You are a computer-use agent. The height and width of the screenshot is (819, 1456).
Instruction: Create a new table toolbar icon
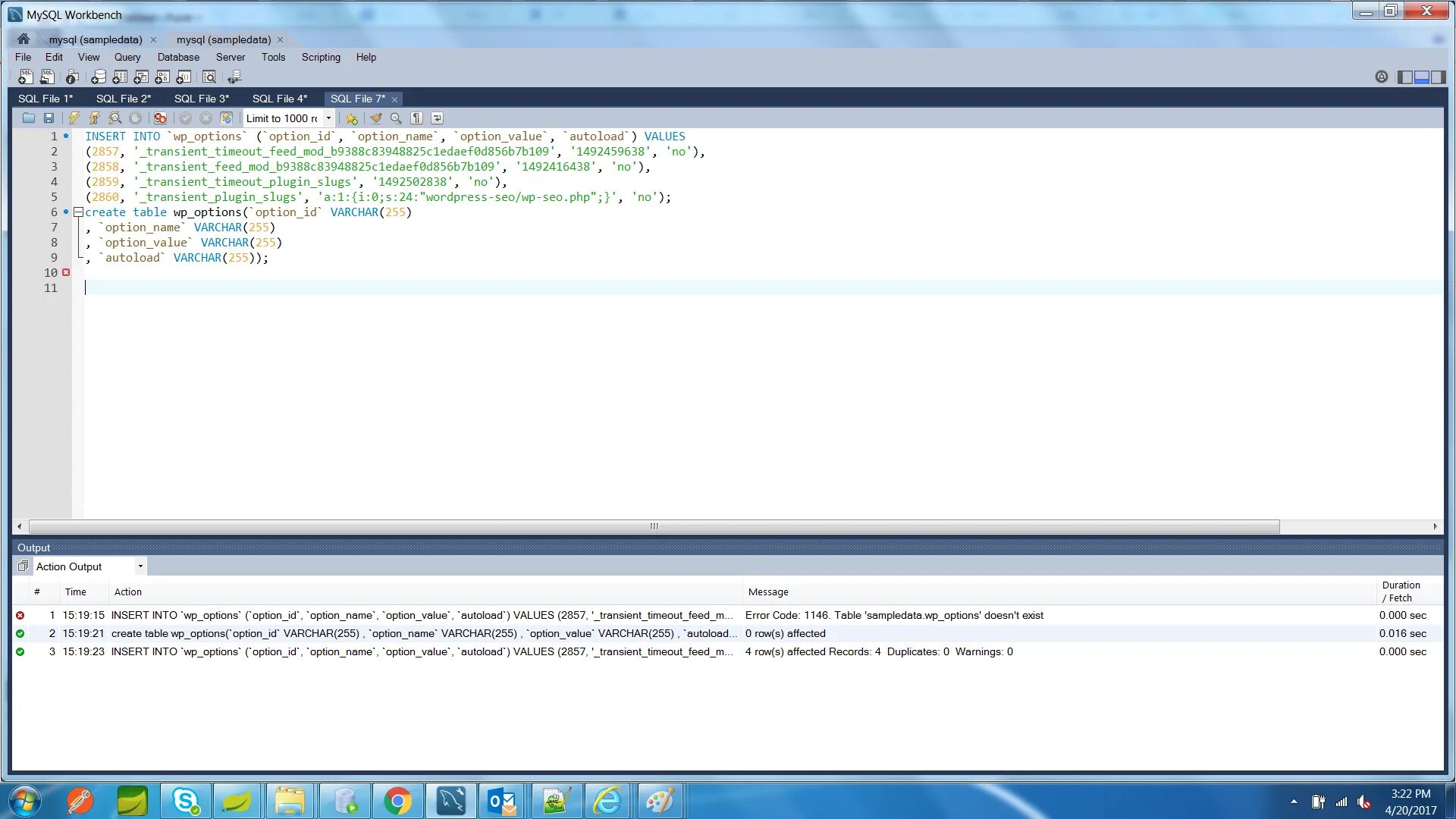(x=120, y=77)
